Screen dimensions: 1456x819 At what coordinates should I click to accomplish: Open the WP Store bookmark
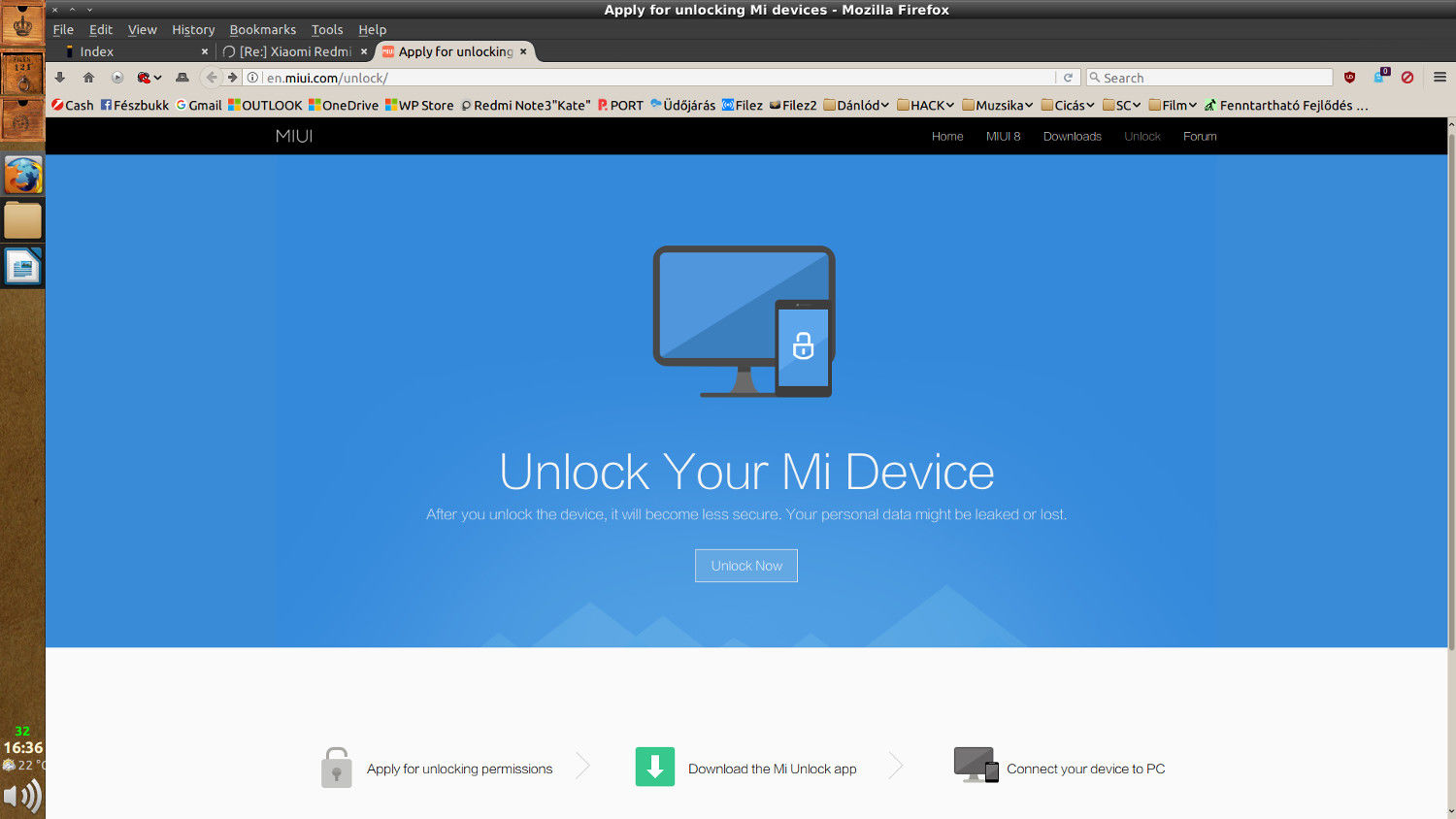click(419, 105)
